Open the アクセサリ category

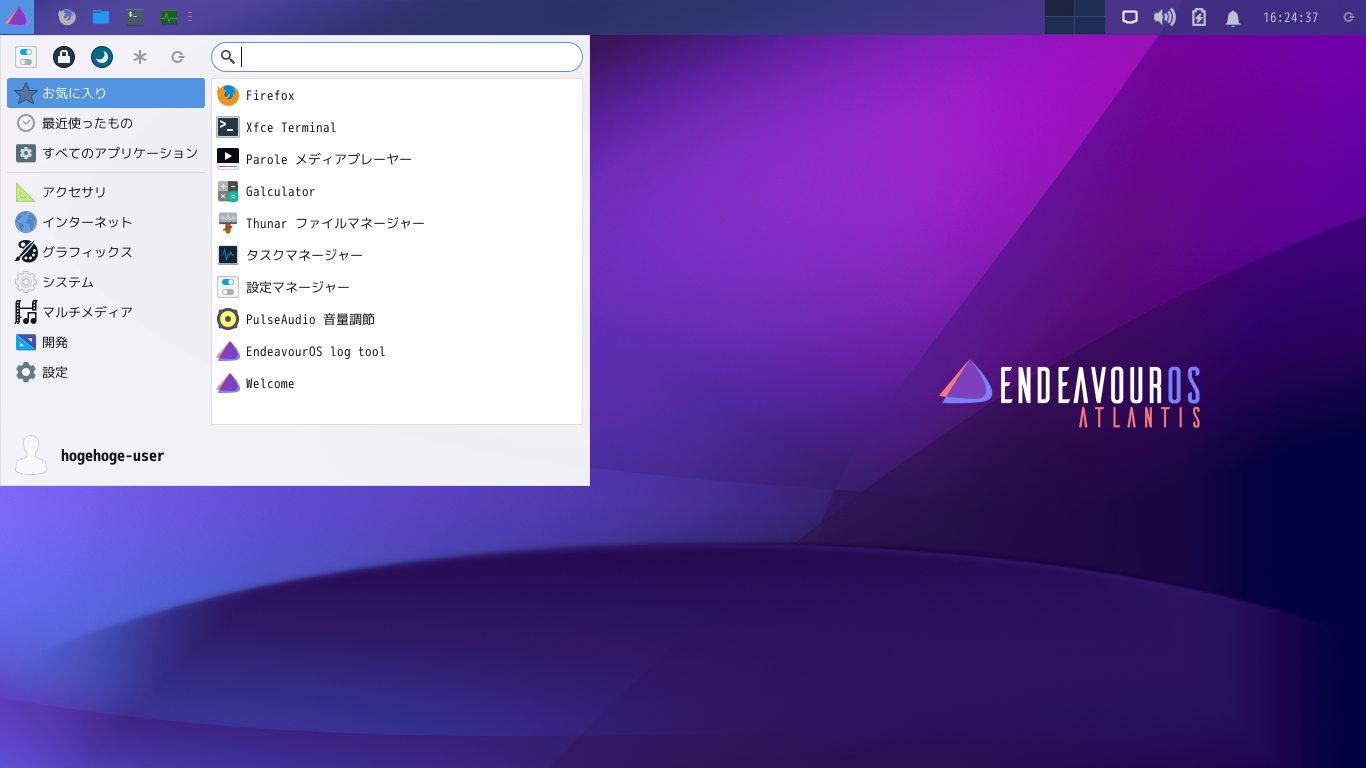click(x=106, y=192)
